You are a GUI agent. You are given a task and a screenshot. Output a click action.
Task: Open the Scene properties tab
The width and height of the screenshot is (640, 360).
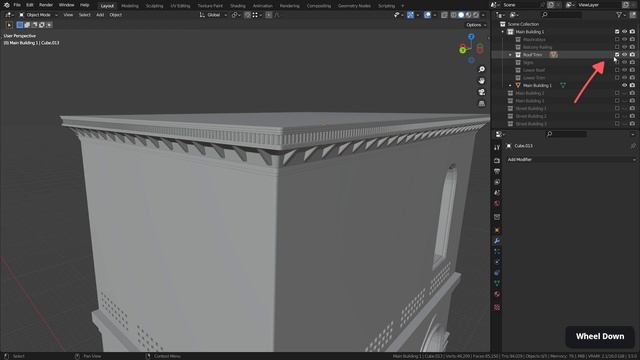point(497,192)
